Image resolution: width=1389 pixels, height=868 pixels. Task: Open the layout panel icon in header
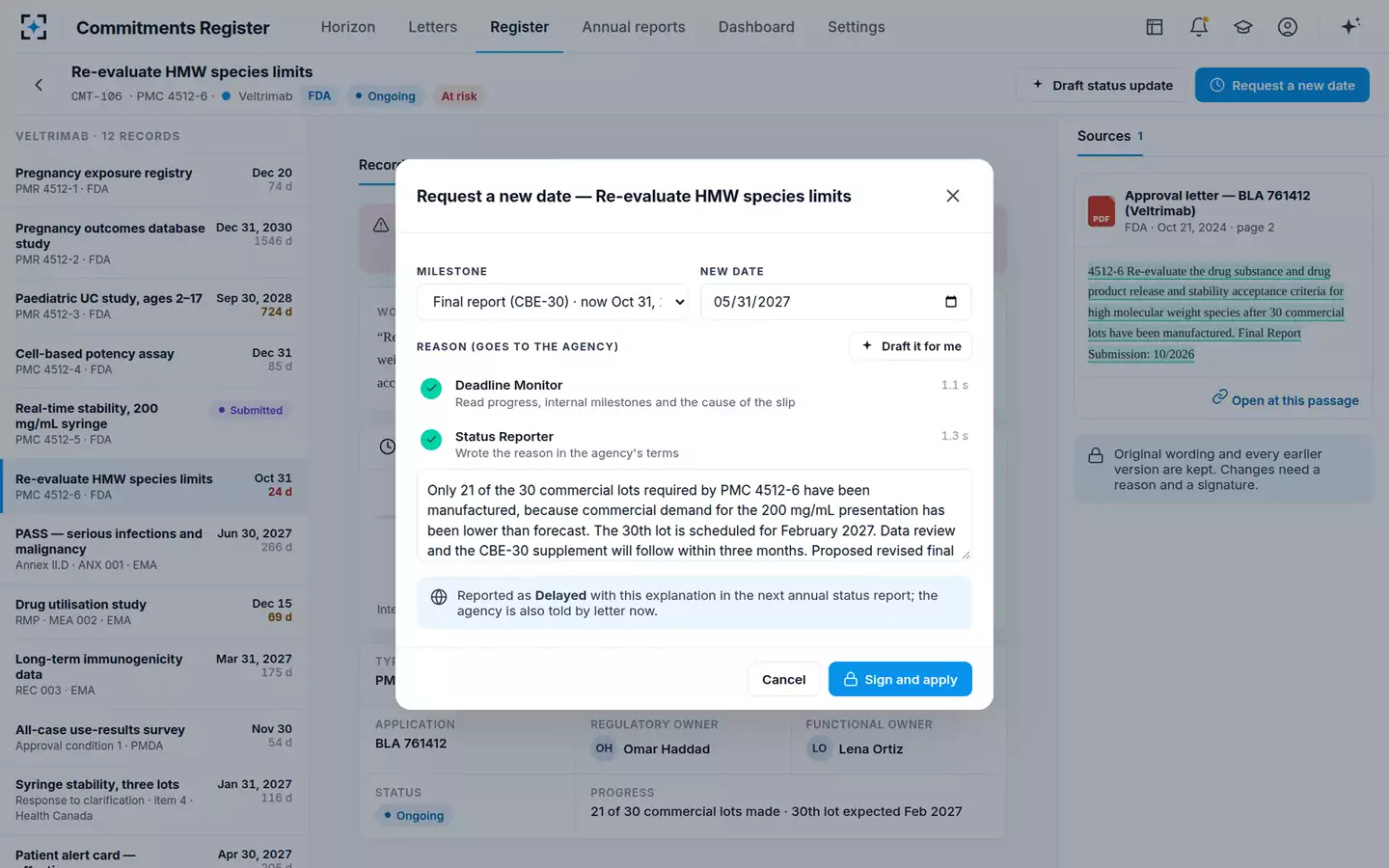pyautogui.click(x=1155, y=27)
